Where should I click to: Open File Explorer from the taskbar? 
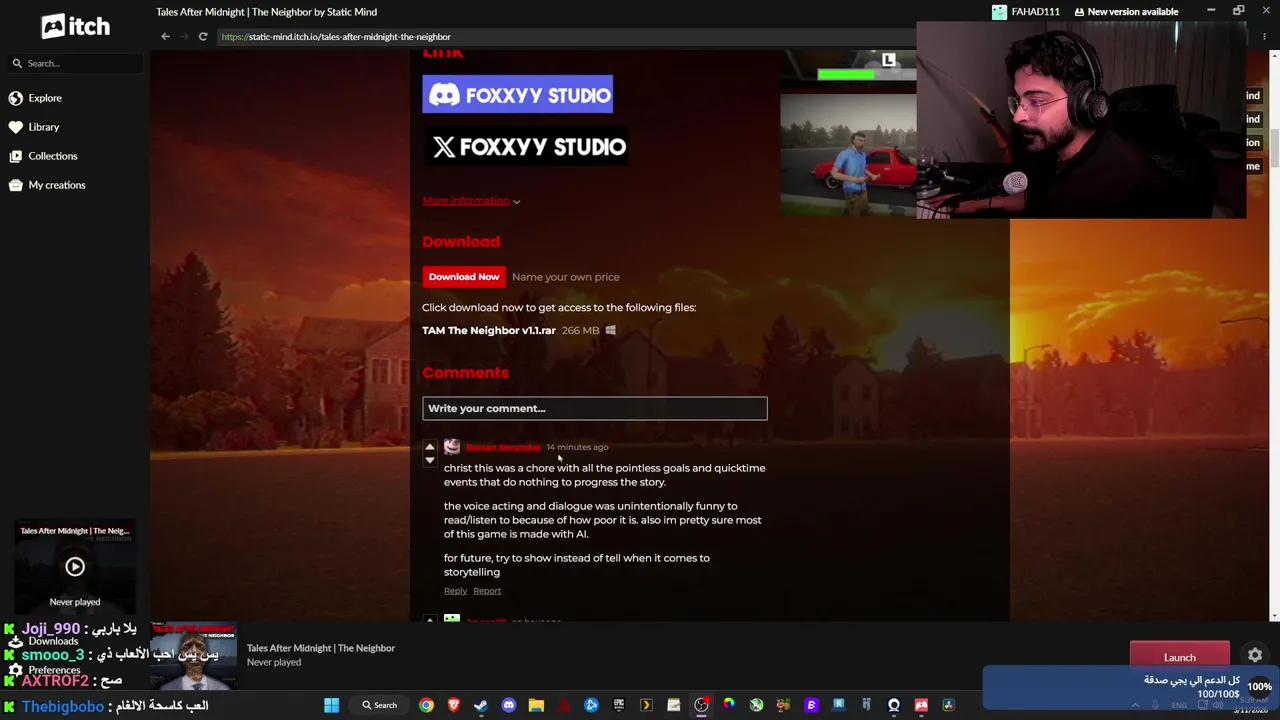tap(536, 705)
